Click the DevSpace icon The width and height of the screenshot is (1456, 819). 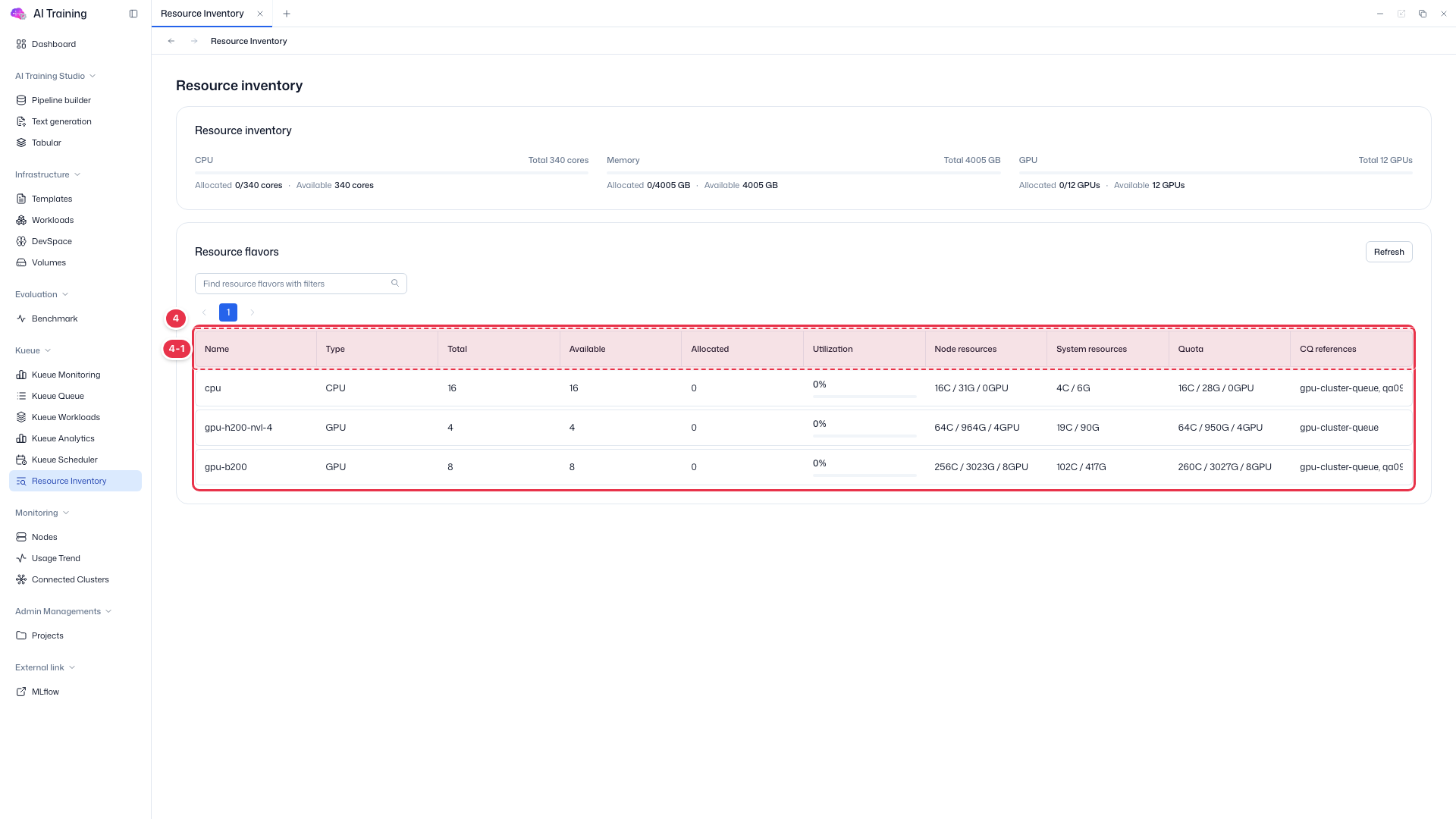[x=21, y=241]
